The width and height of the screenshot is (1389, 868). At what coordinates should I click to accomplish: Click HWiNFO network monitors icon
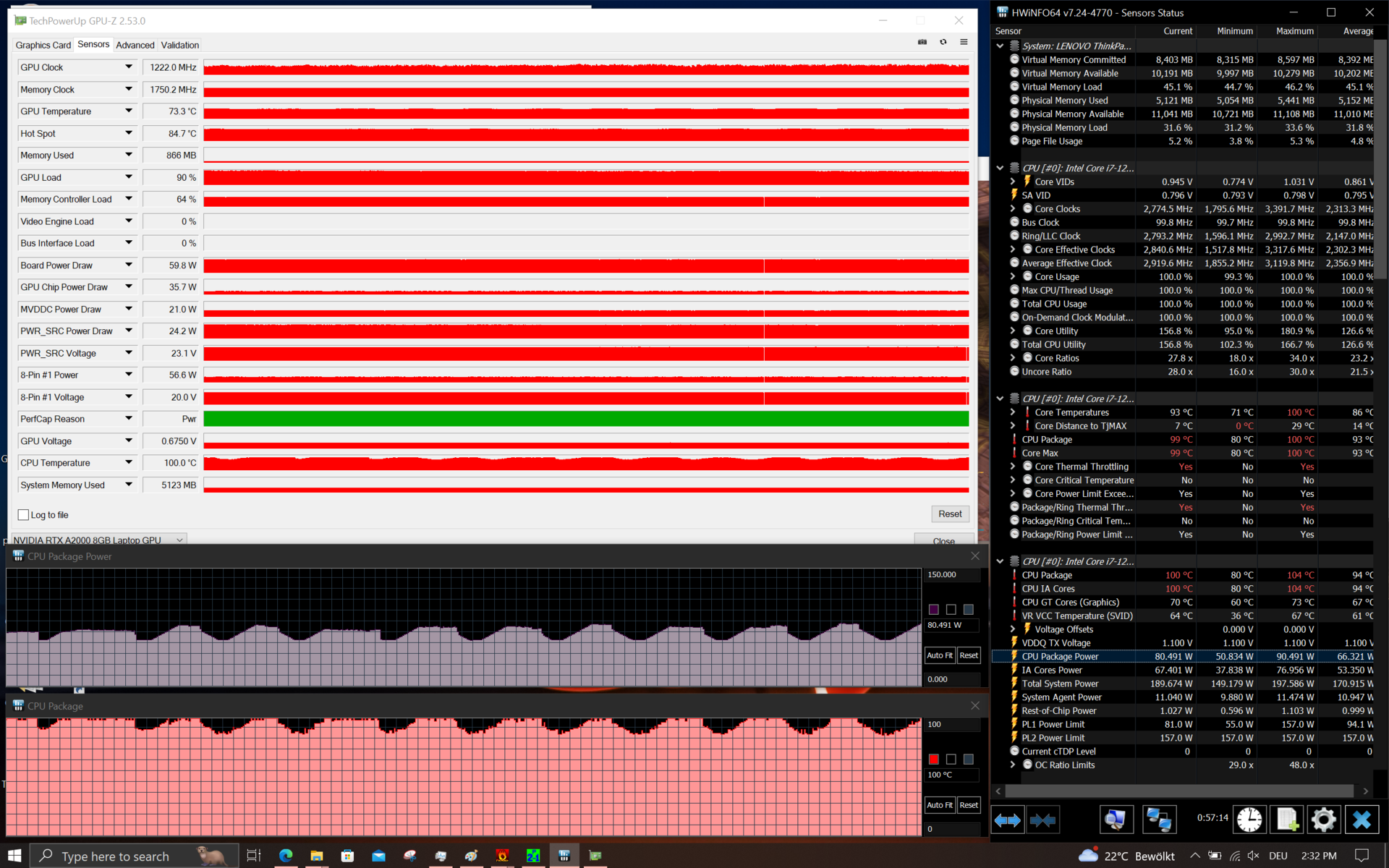point(1159,820)
